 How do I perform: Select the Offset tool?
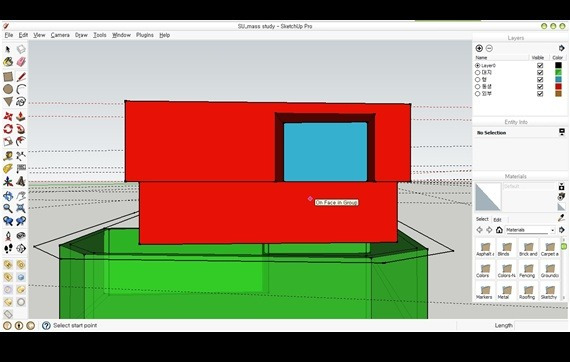[21, 141]
